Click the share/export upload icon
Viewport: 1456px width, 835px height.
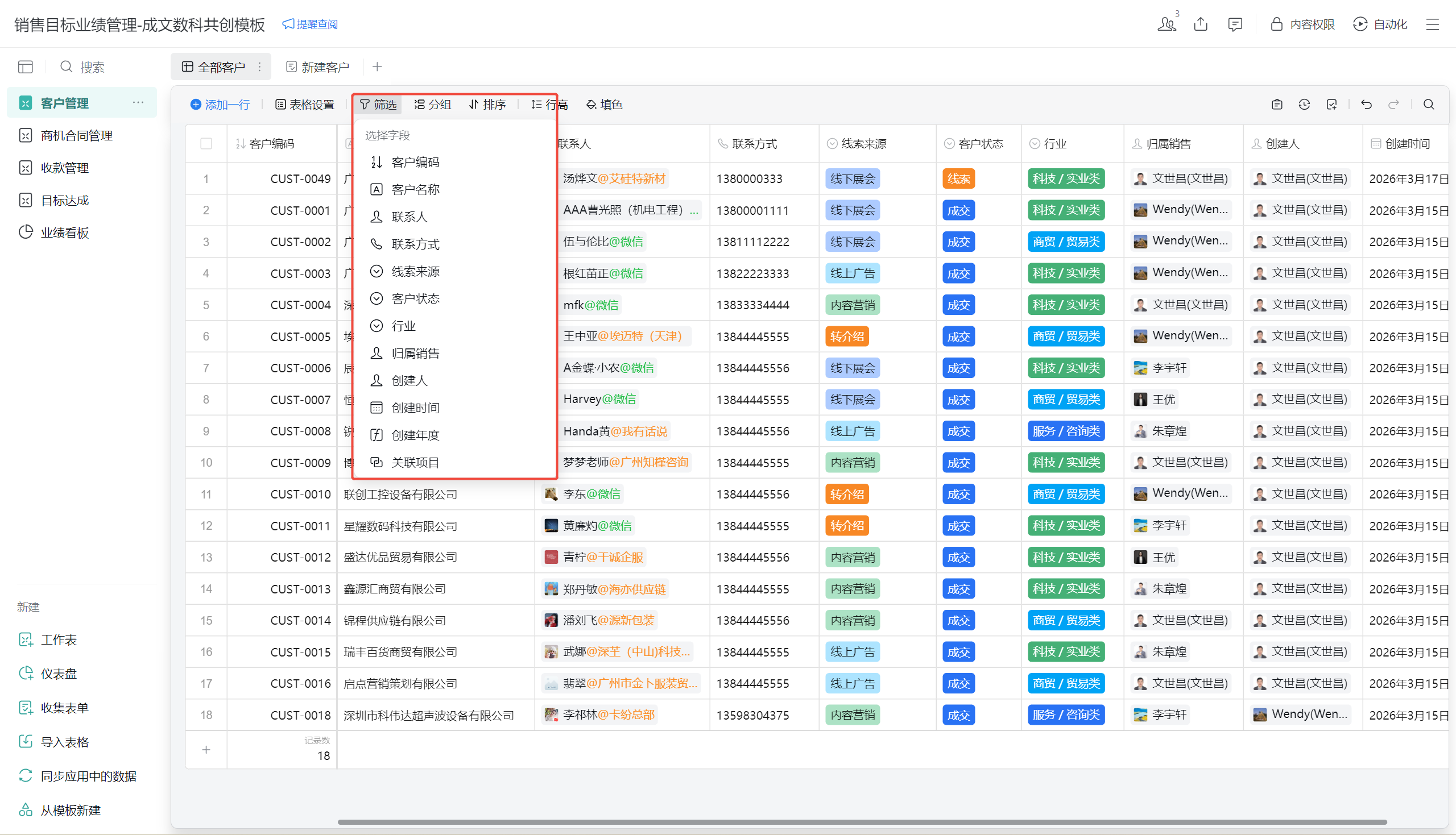tap(1201, 24)
